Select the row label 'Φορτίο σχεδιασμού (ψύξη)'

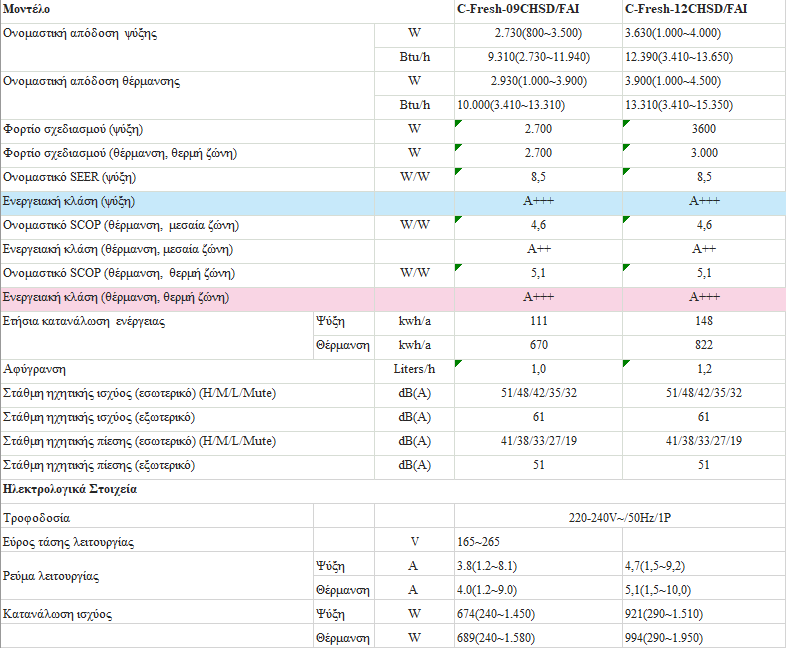(73, 129)
